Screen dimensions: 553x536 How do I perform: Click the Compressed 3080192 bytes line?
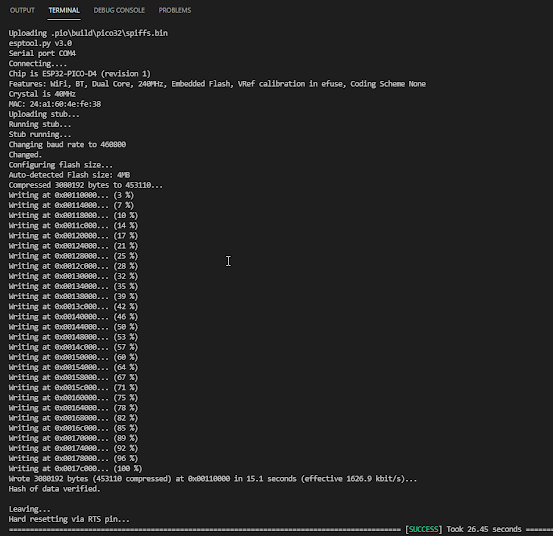pos(86,185)
